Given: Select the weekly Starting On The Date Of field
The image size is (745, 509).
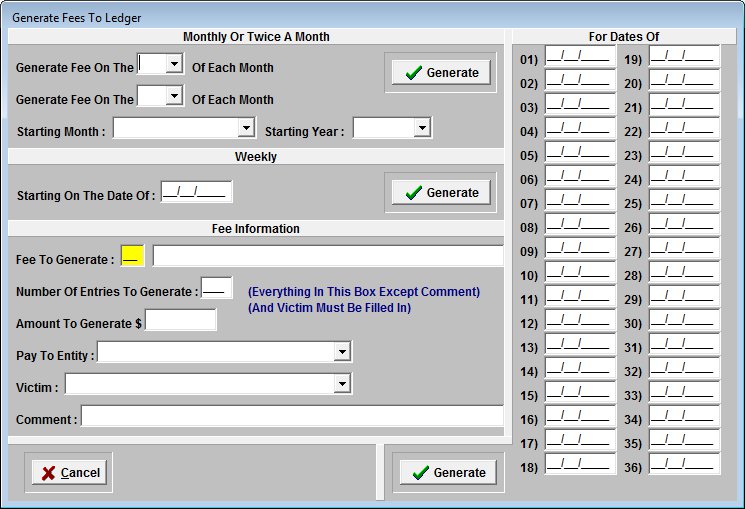Looking at the screenshot, I should [x=196, y=193].
